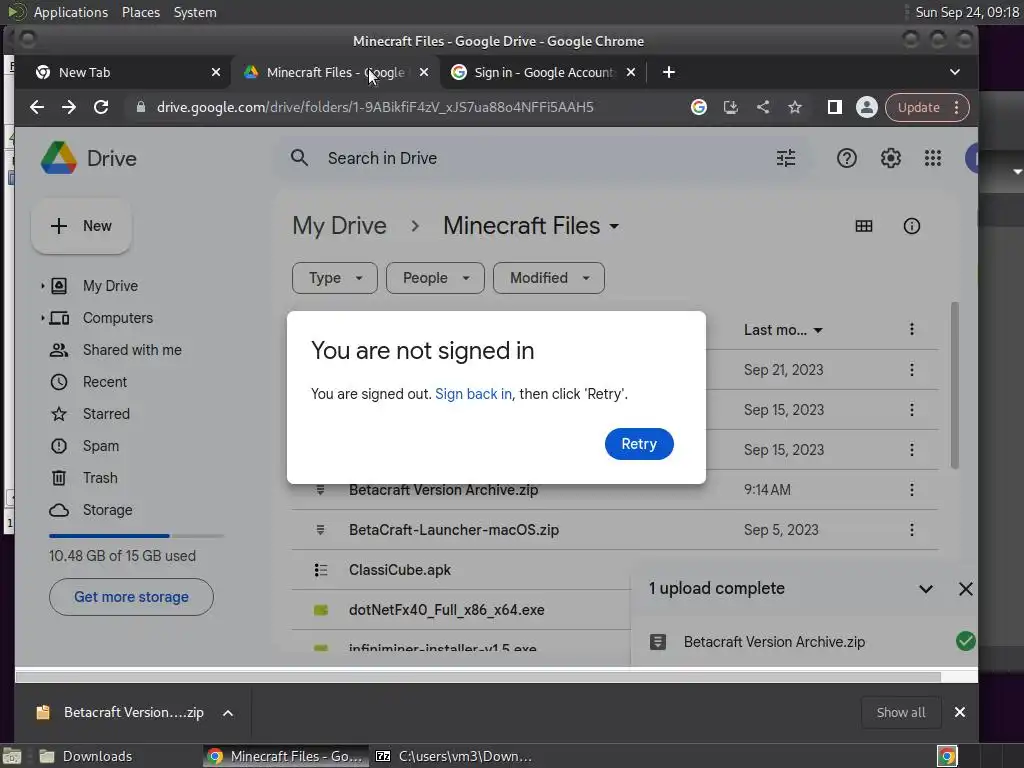Open the Spam sidebar item
This screenshot has height=768, width=1024.
(101, 446)
